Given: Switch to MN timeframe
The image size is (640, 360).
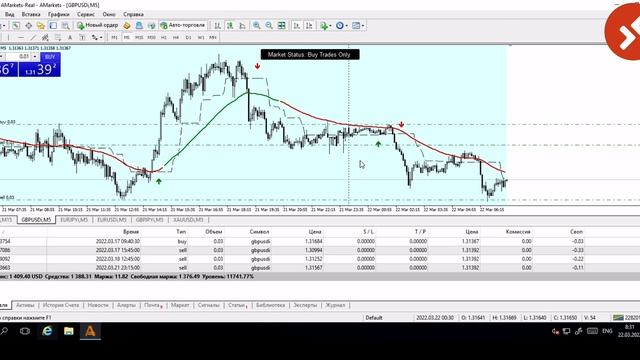Looking at the screenshot, I should pyautogui.click(x=213, y=38).
